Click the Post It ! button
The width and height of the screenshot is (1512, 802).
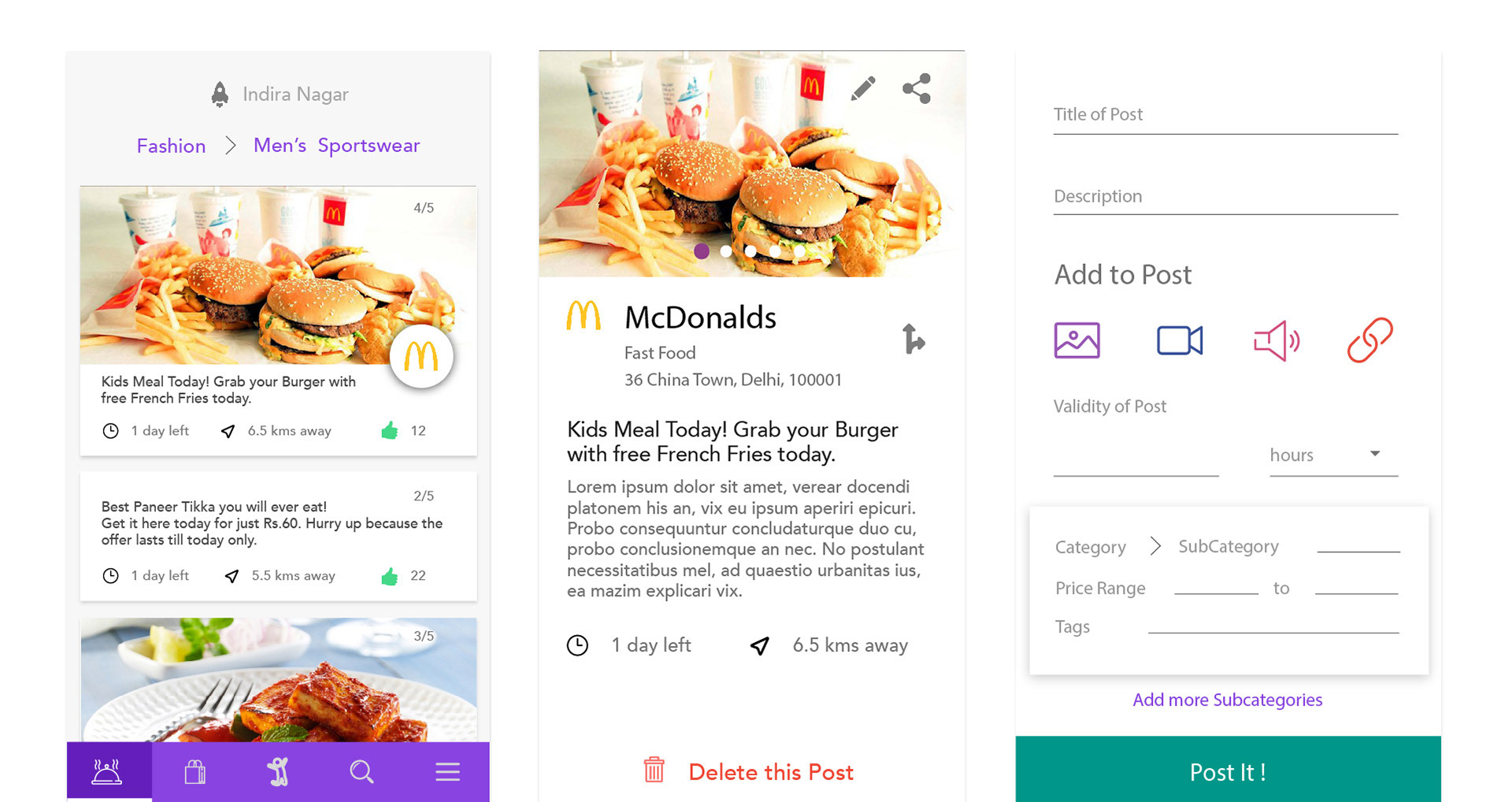point(1228,770)
